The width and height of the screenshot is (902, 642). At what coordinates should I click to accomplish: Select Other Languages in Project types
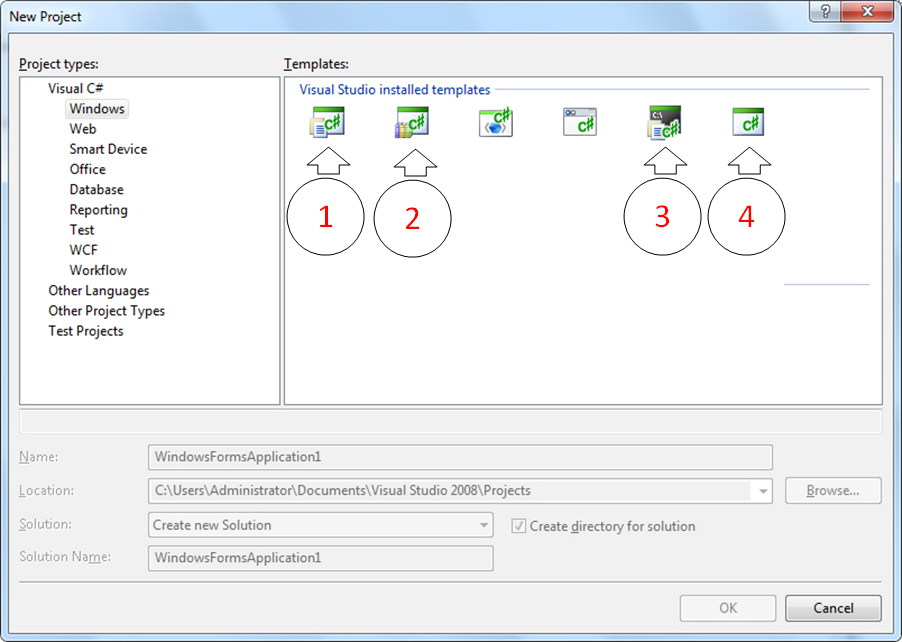98,291
